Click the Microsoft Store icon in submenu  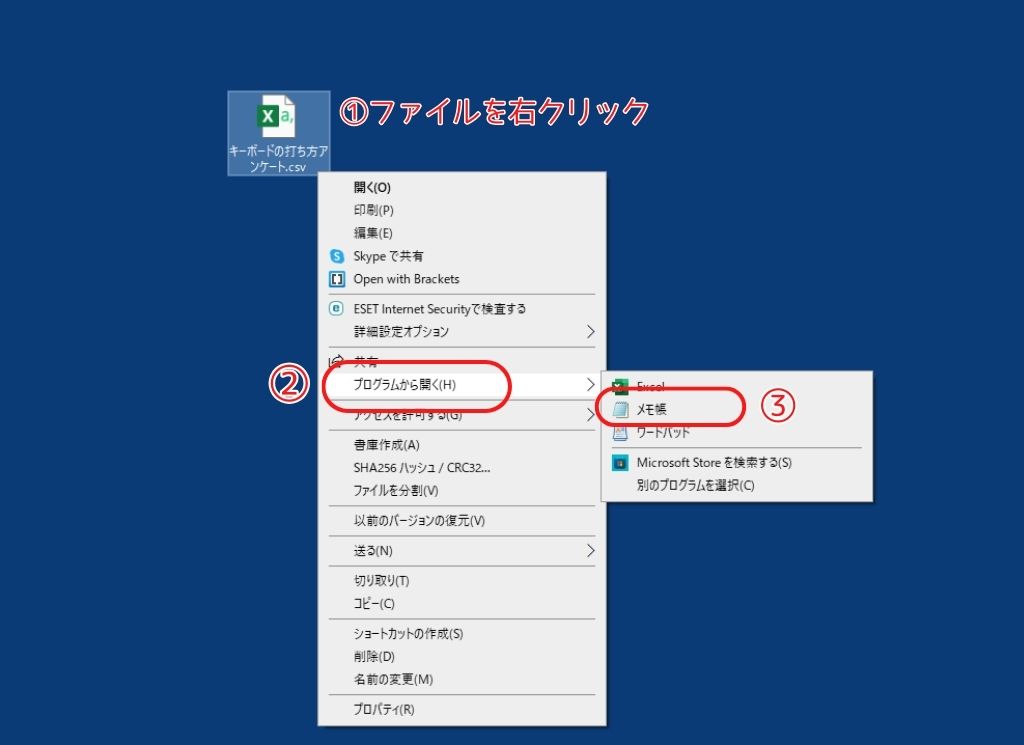click(621, 463)
